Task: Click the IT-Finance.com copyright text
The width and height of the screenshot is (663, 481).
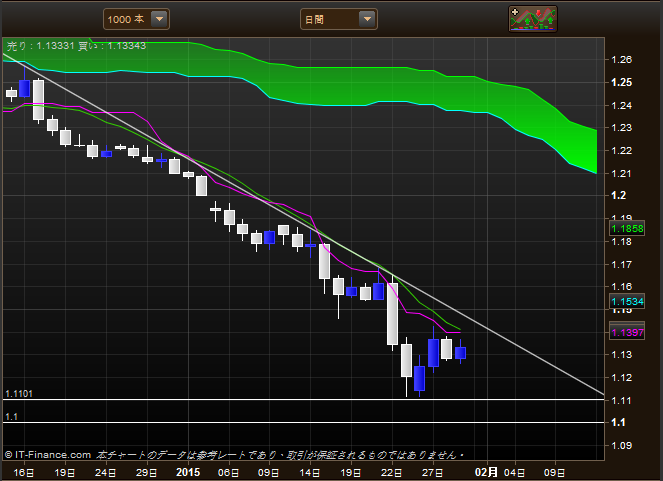Action: coord(48,455)
